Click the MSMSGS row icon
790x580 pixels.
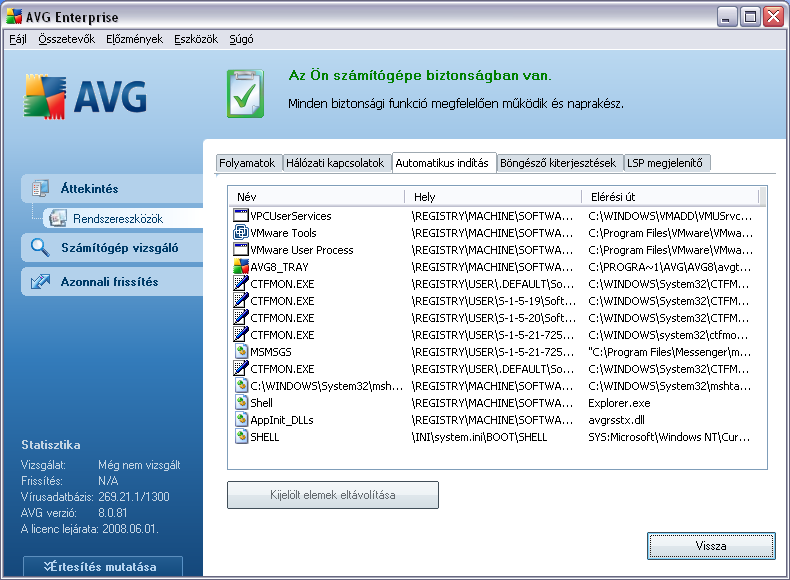[x=241, y=351]
